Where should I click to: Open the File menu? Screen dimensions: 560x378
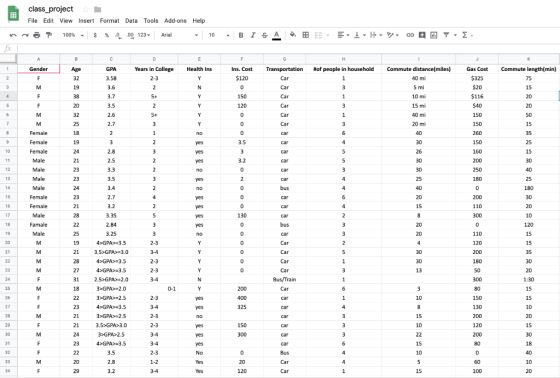[x=32, y=21]
